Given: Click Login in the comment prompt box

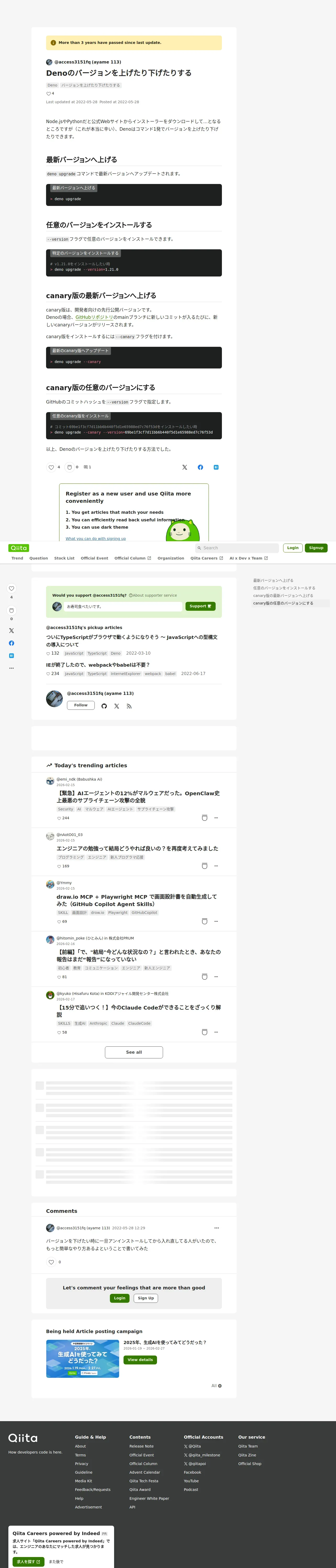Looking at the screenshot, I should point(120,1298).
